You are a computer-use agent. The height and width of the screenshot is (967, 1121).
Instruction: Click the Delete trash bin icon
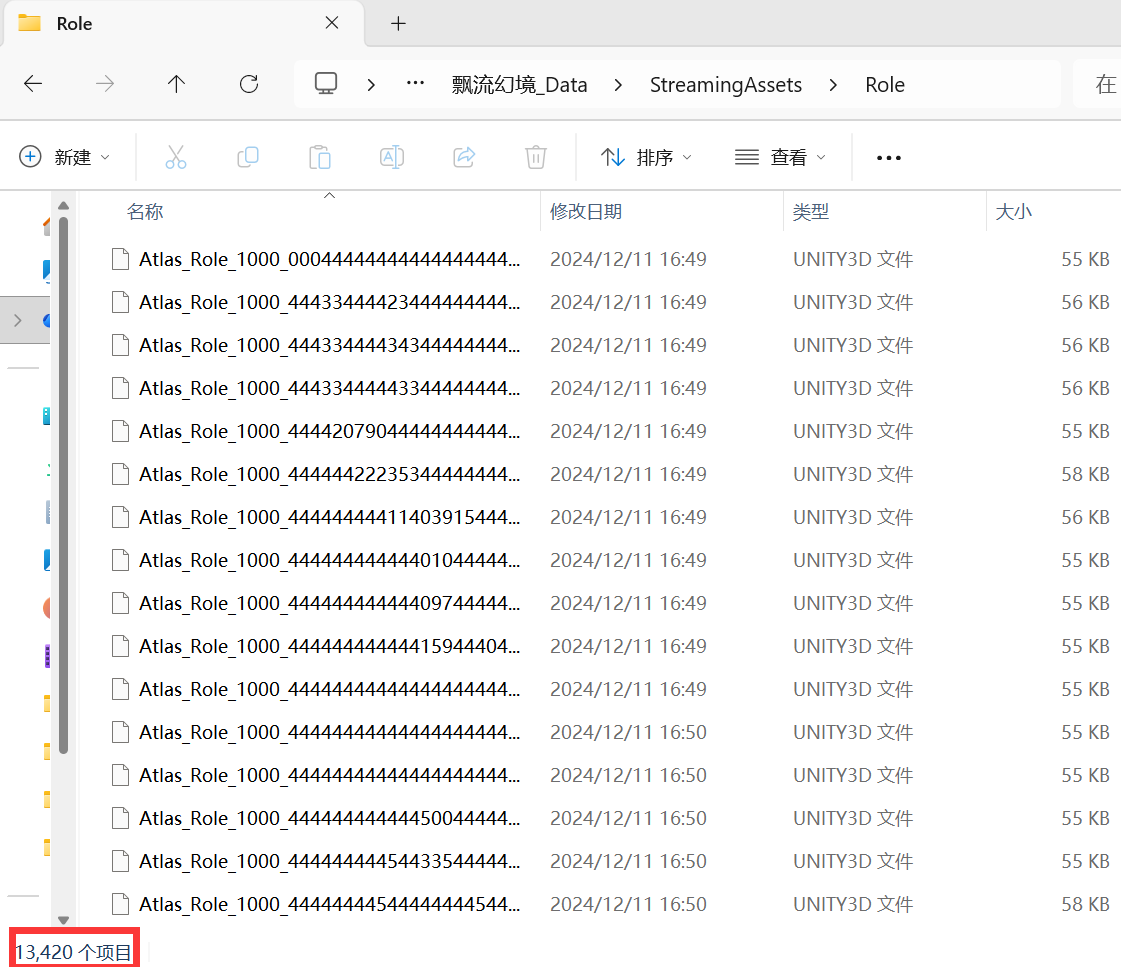pos(536,157)
